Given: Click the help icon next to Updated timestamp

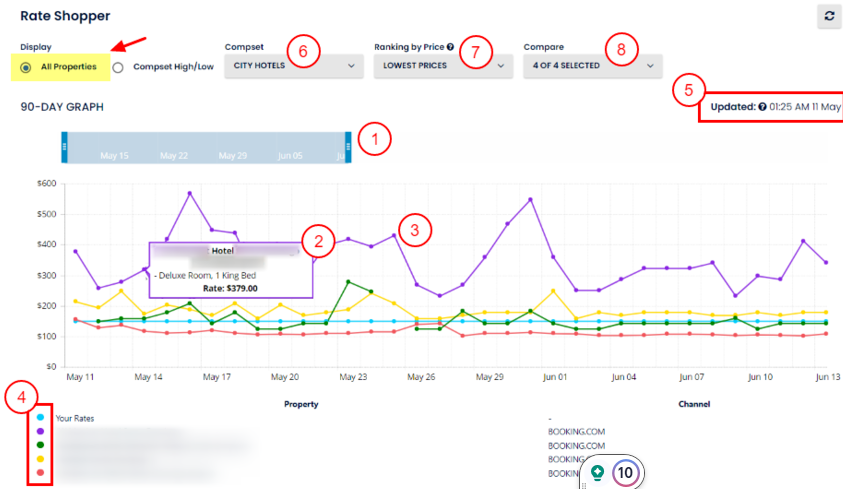Looking at the screenshot, I should coord(763,107).
